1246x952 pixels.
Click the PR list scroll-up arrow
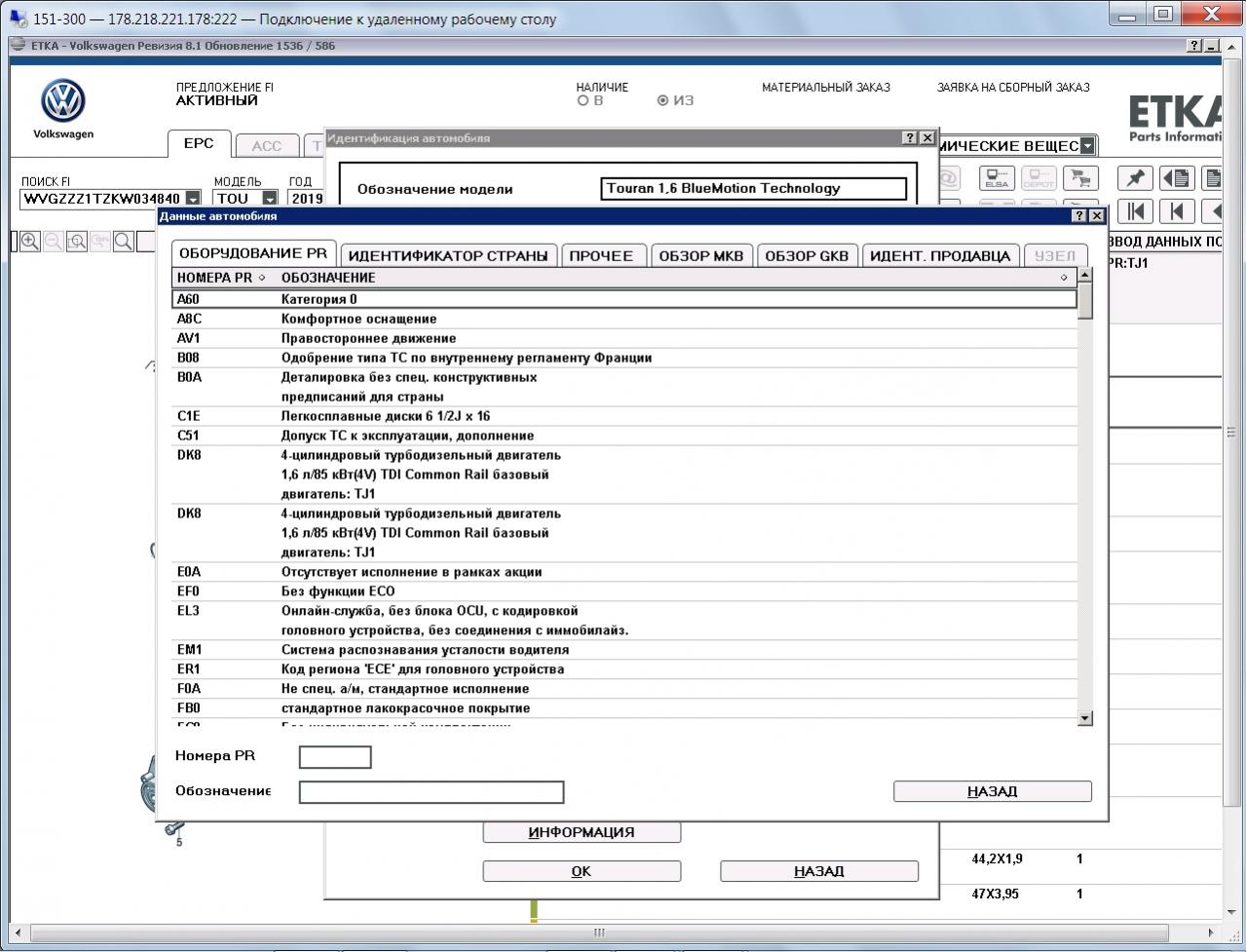point(1085,276)
